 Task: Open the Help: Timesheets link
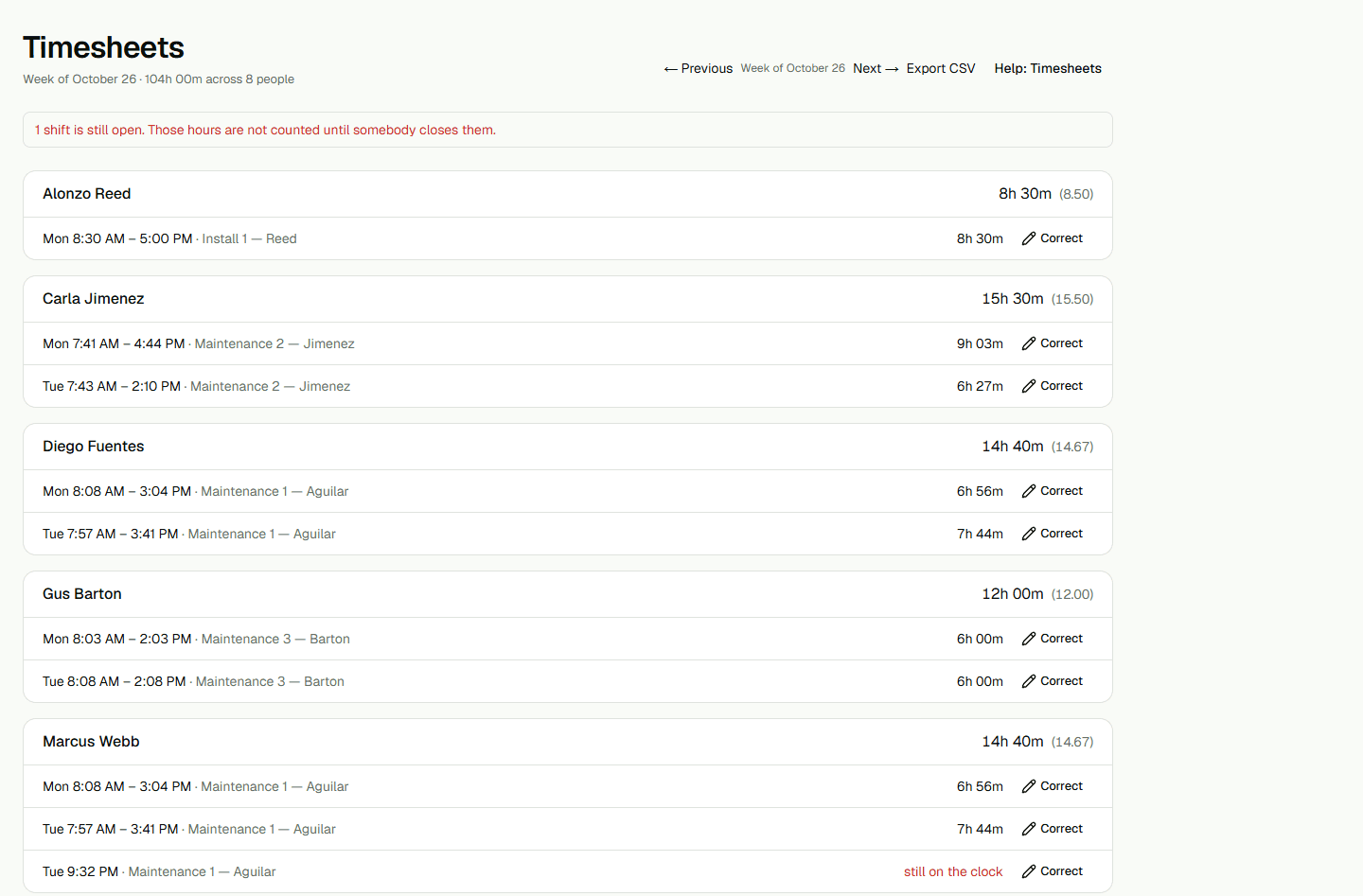coord(1048,68)
